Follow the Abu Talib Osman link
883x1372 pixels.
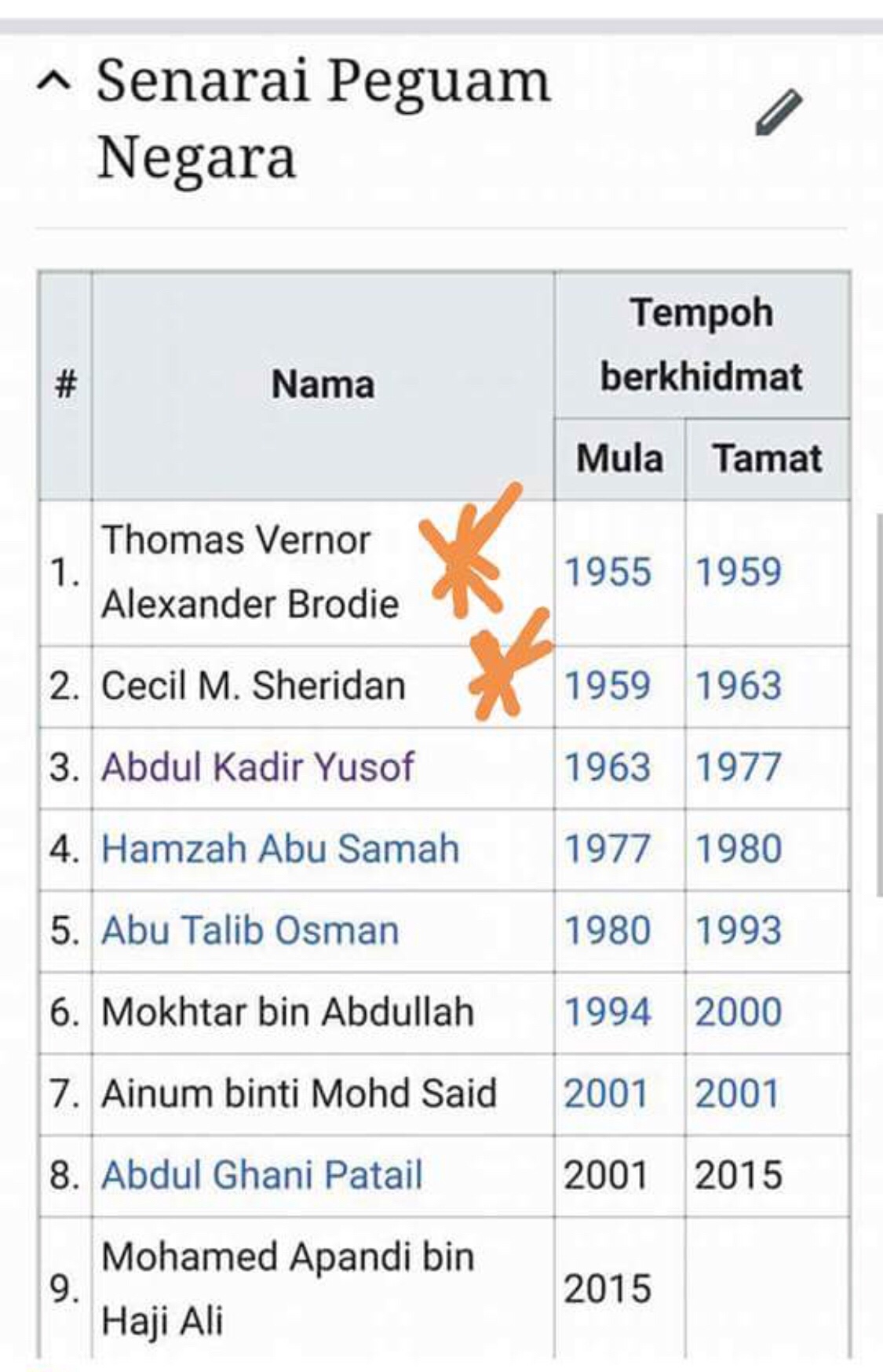(250, 930)
